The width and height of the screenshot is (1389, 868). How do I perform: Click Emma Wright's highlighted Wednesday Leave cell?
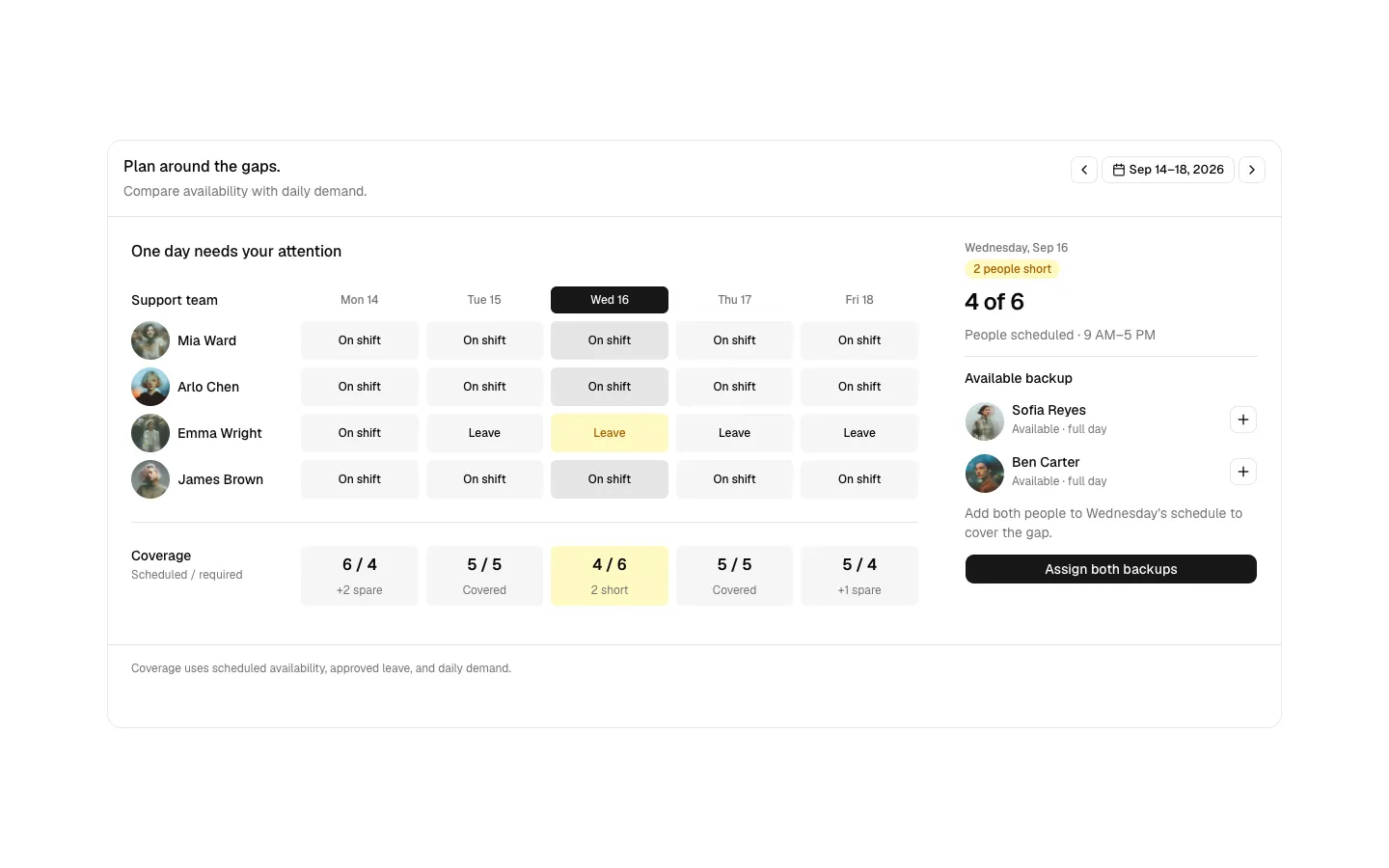pyautogui.click(x=610, y=433)
